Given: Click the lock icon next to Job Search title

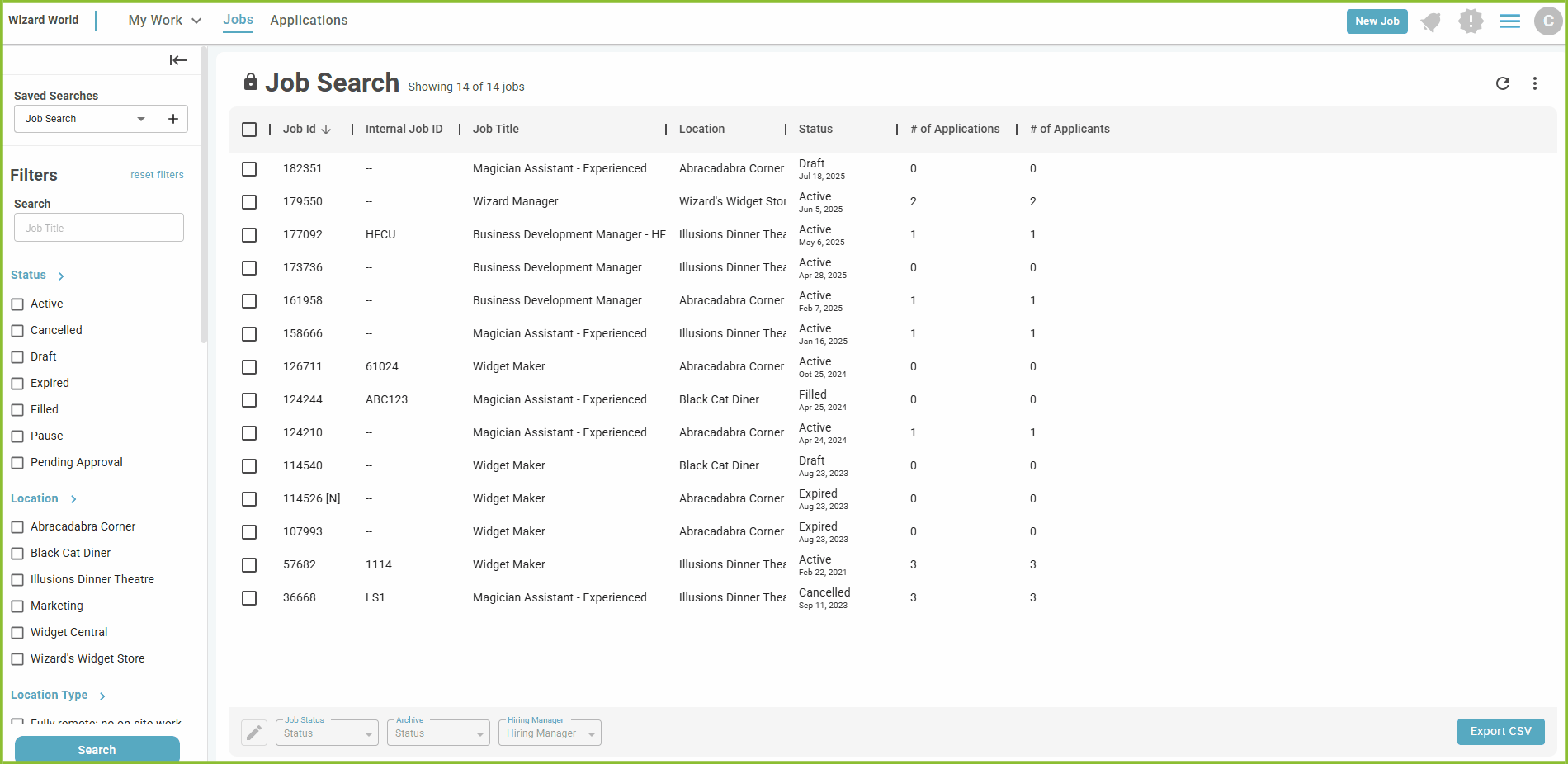Looking at the screenshot, I should click(250, 82).
